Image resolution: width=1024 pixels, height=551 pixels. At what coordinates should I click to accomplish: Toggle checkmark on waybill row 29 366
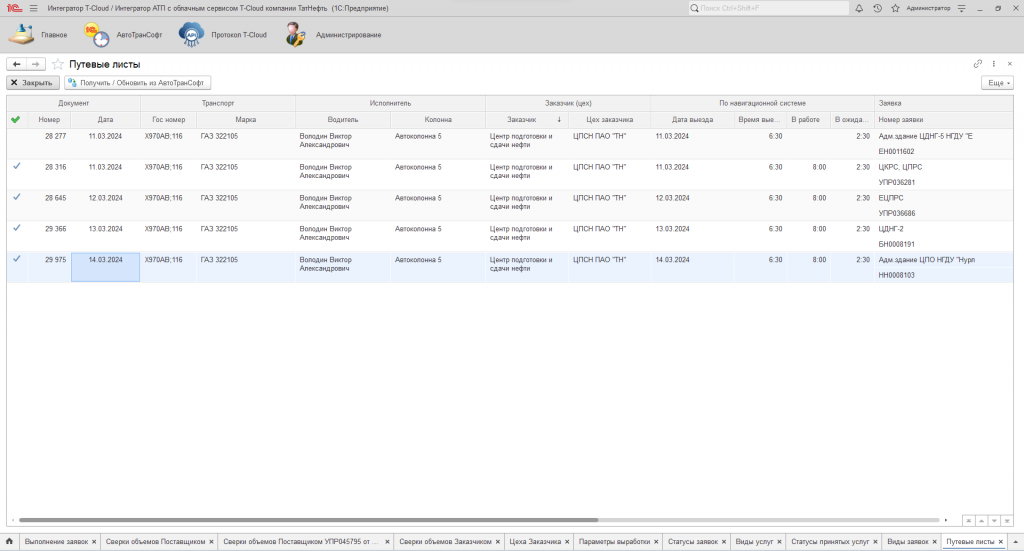[x=16, y=228]
